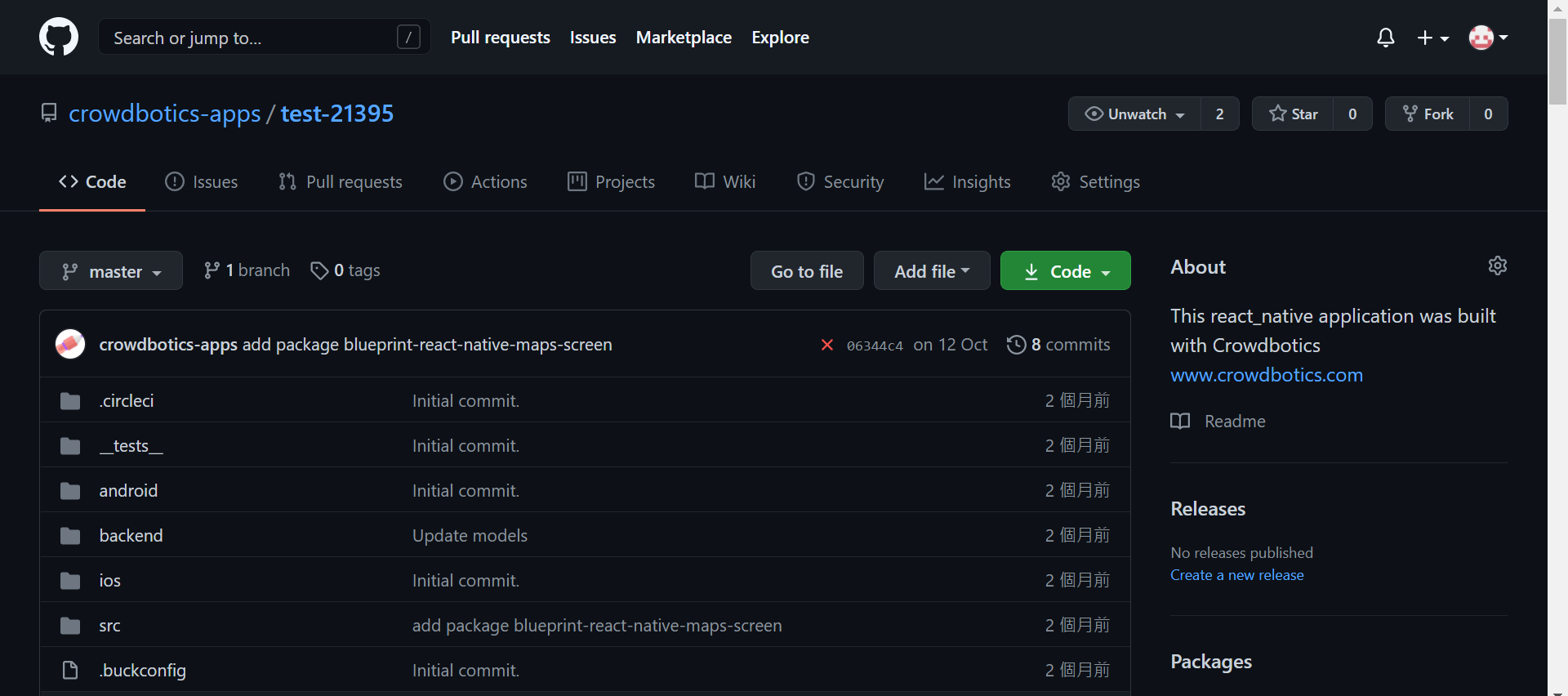Open Explore in top navigation
Screen dimensions: 1568x696
coord(780,38)
